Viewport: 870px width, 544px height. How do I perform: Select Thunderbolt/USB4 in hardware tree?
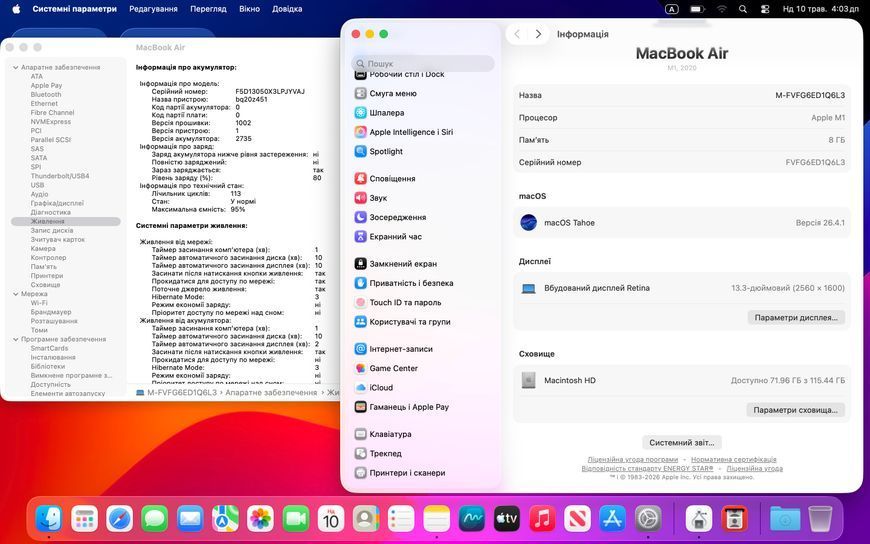[60, 176]
